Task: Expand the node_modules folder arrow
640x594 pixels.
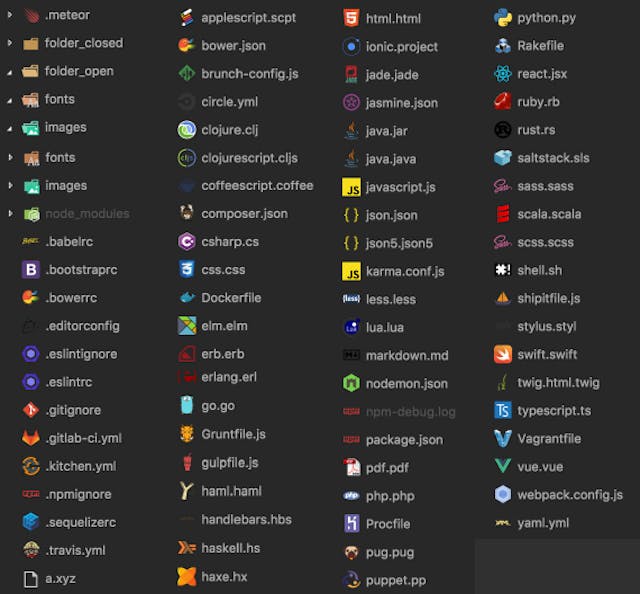Action: click(x=10, y=214)
